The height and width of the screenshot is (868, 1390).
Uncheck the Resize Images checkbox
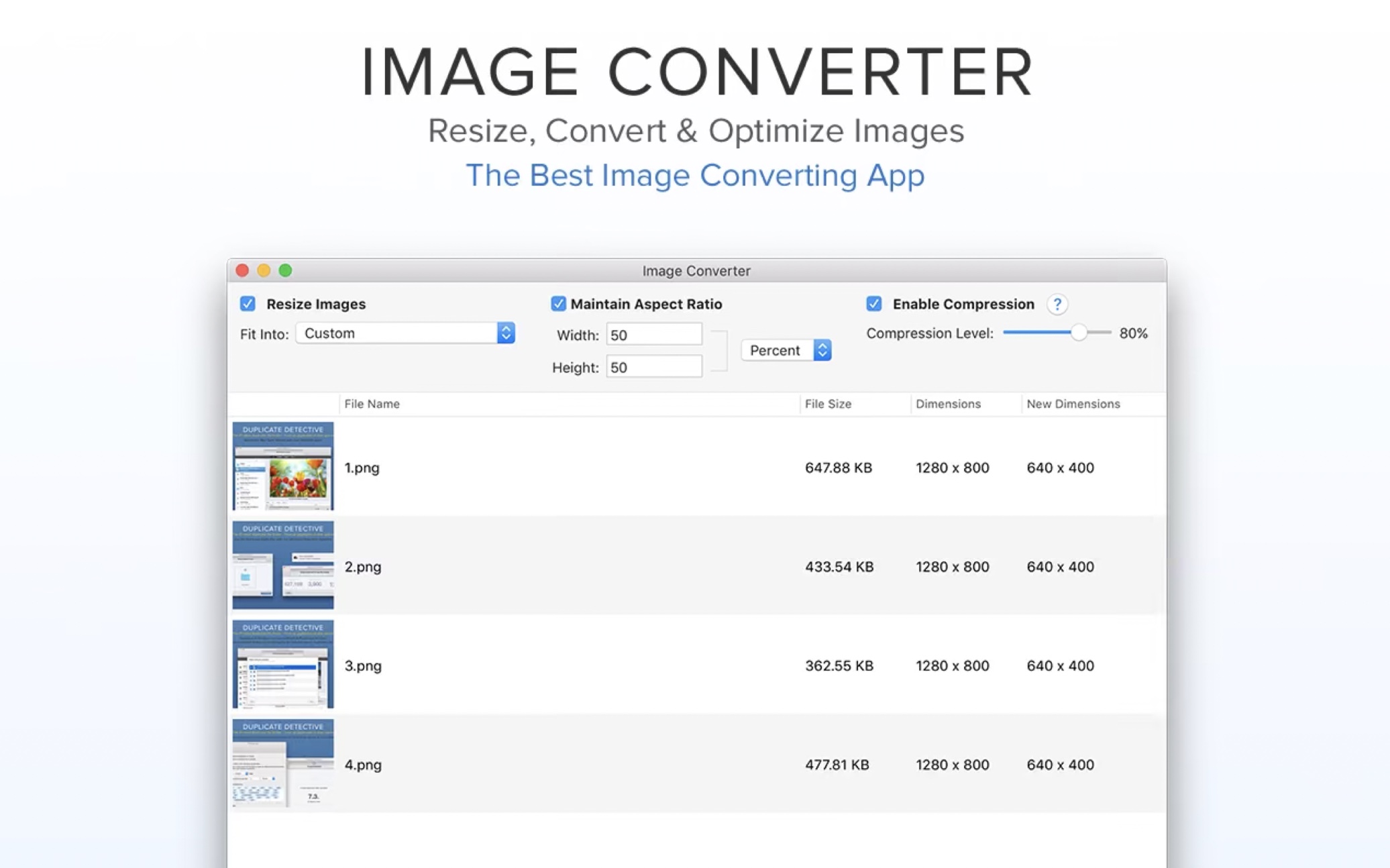tap(248, 304)
